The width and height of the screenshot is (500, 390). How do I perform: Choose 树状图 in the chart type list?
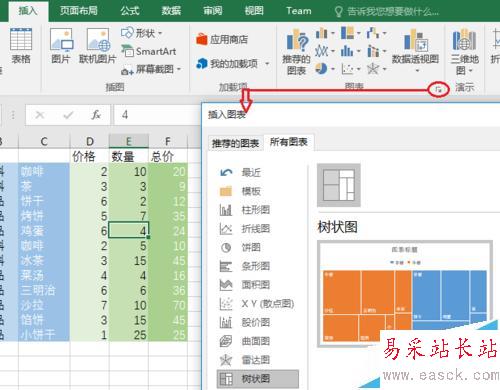coord(257,379)
